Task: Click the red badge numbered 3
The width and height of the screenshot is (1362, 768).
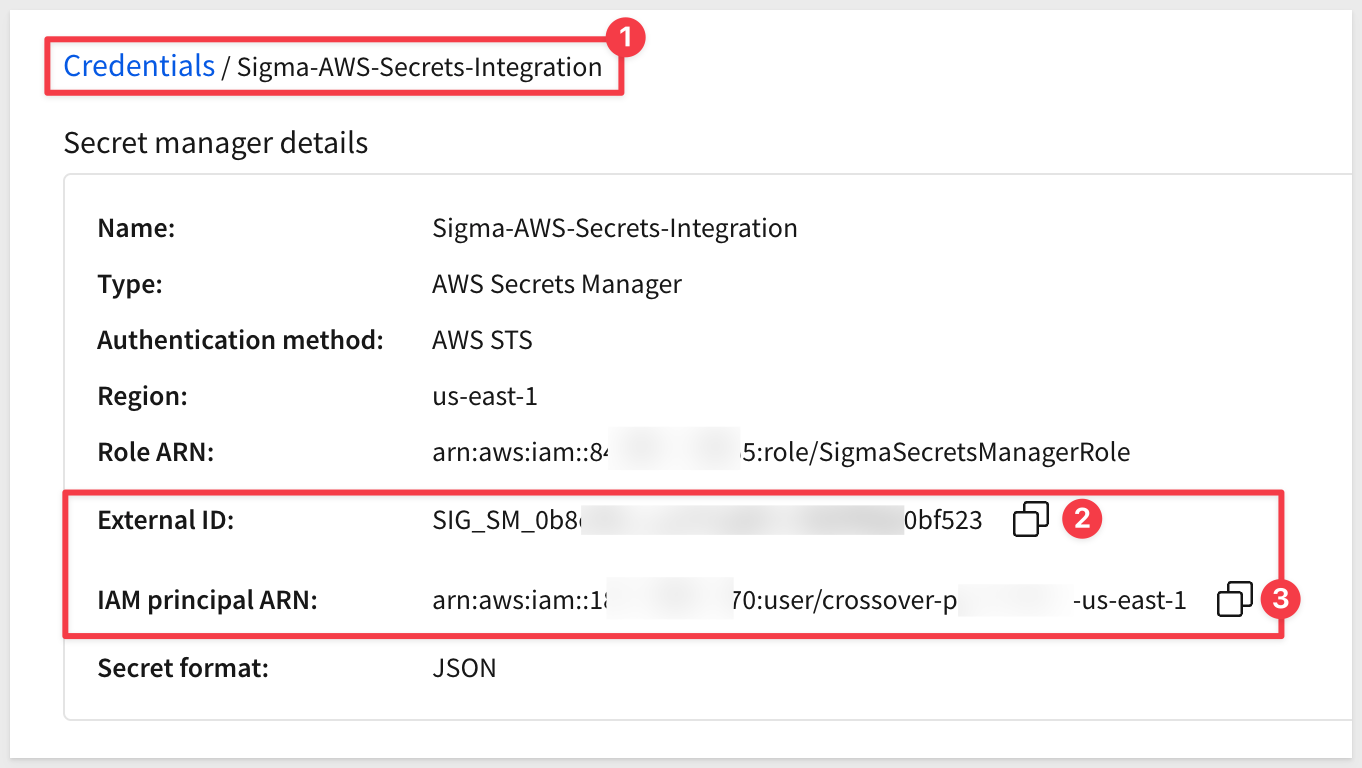Action: (1282, 599)
